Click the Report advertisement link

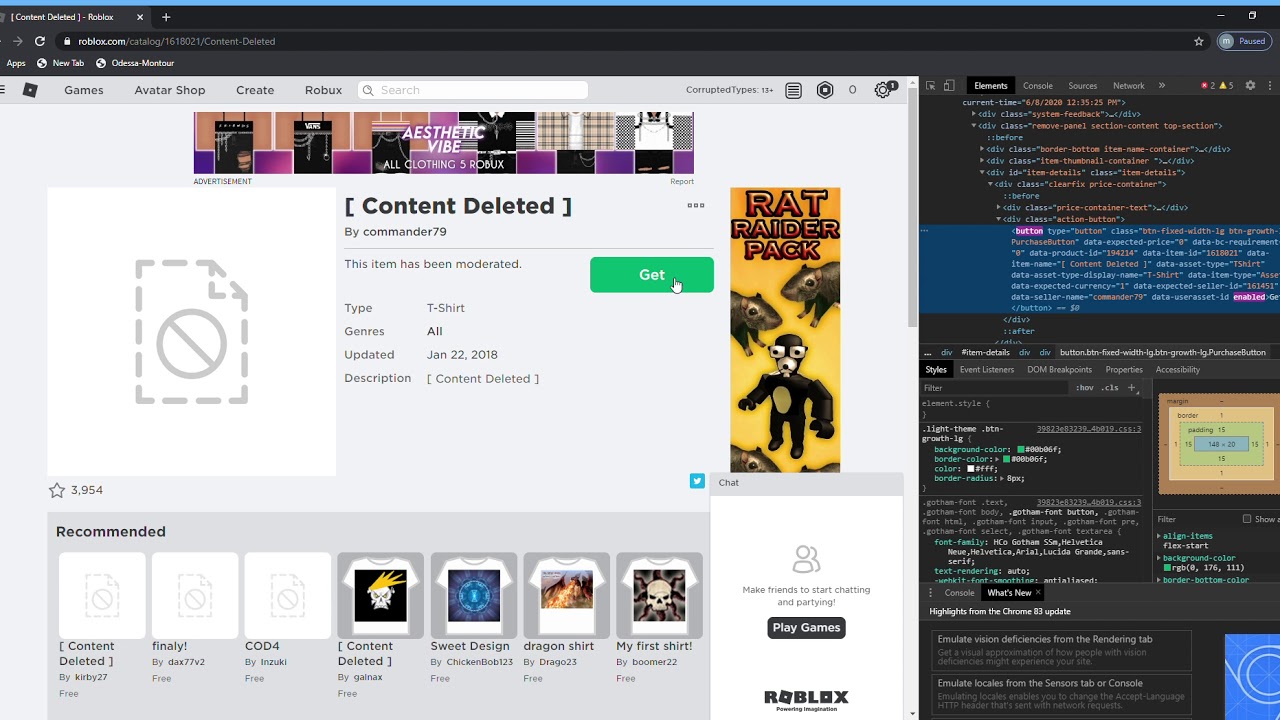click(x=682, y=182)
